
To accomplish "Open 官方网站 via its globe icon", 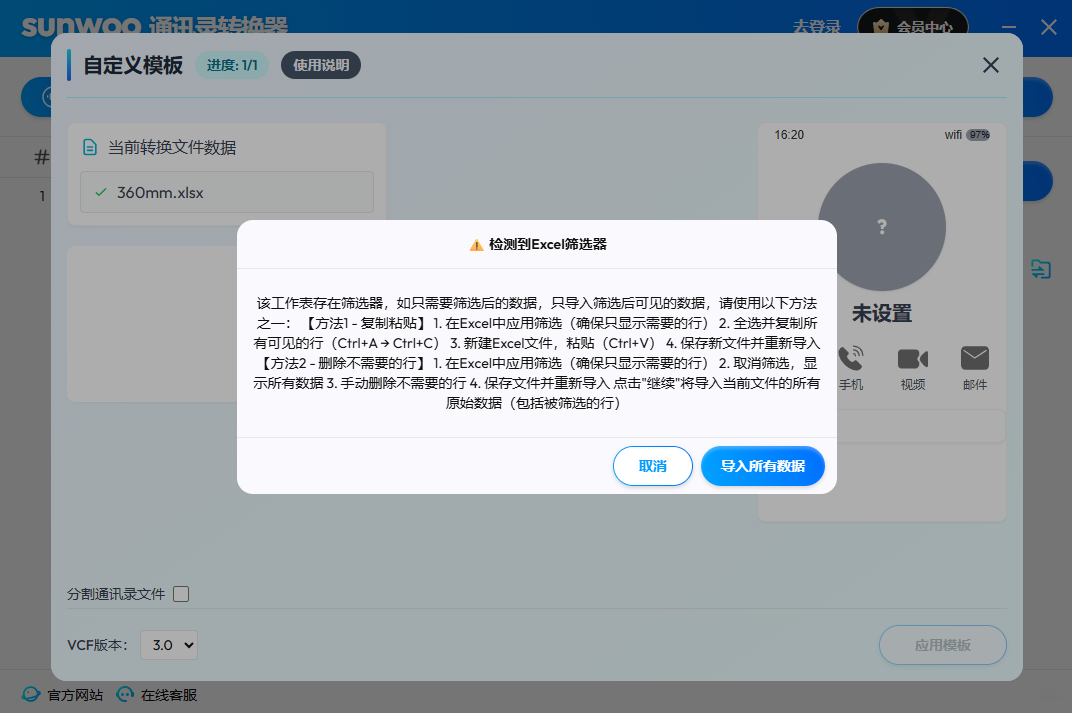I will pos(32,695).
